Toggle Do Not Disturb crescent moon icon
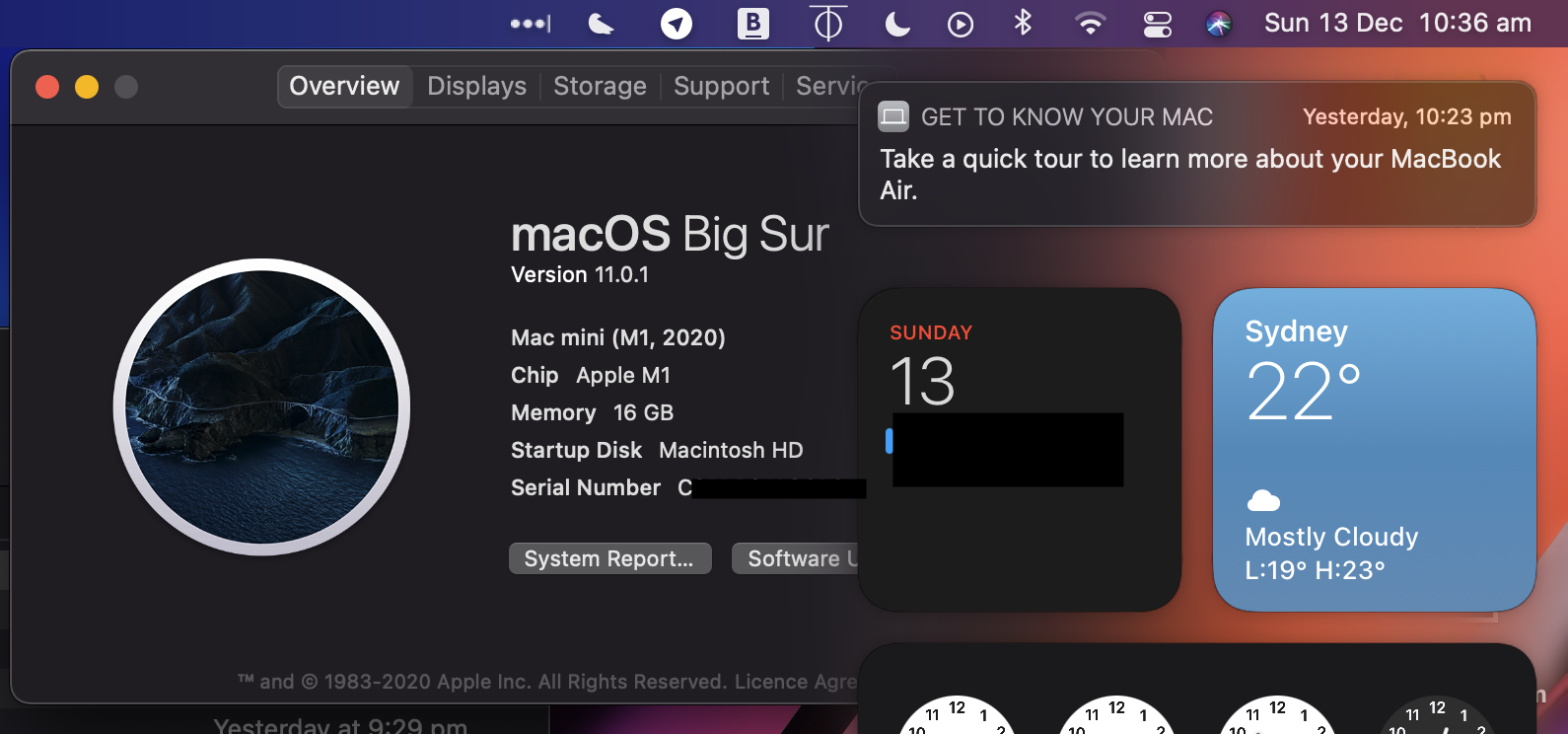This screenshot has width=1568, height=734. click(897, 24)
